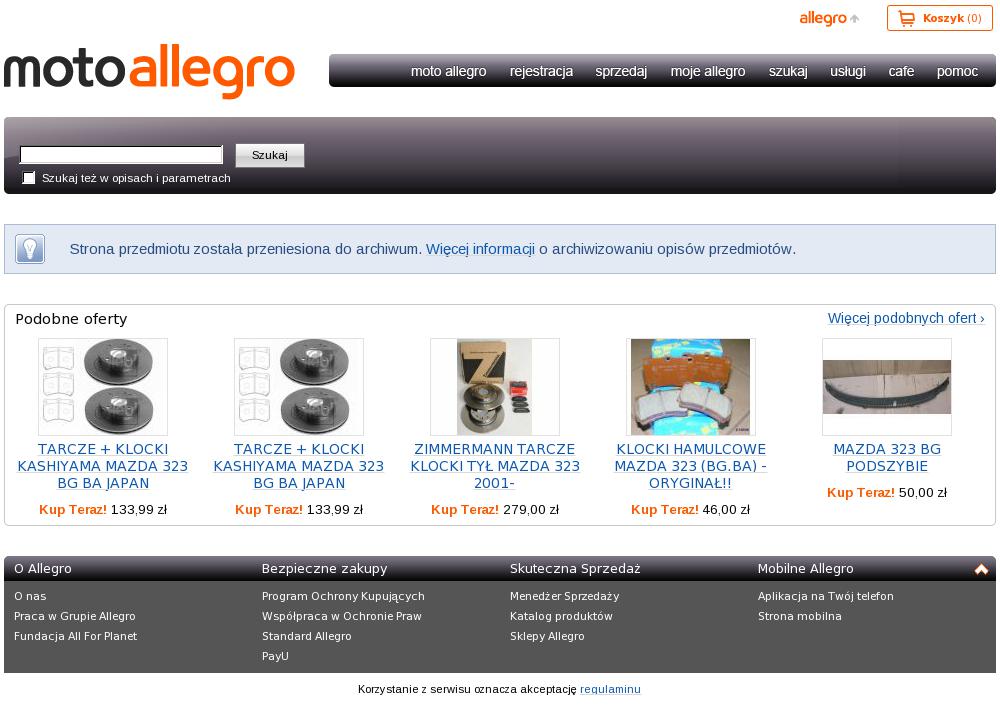Enable search in descriptions and parameters checkbox
This screenshot has height=709, width=1000.
(x=29, y=178)
